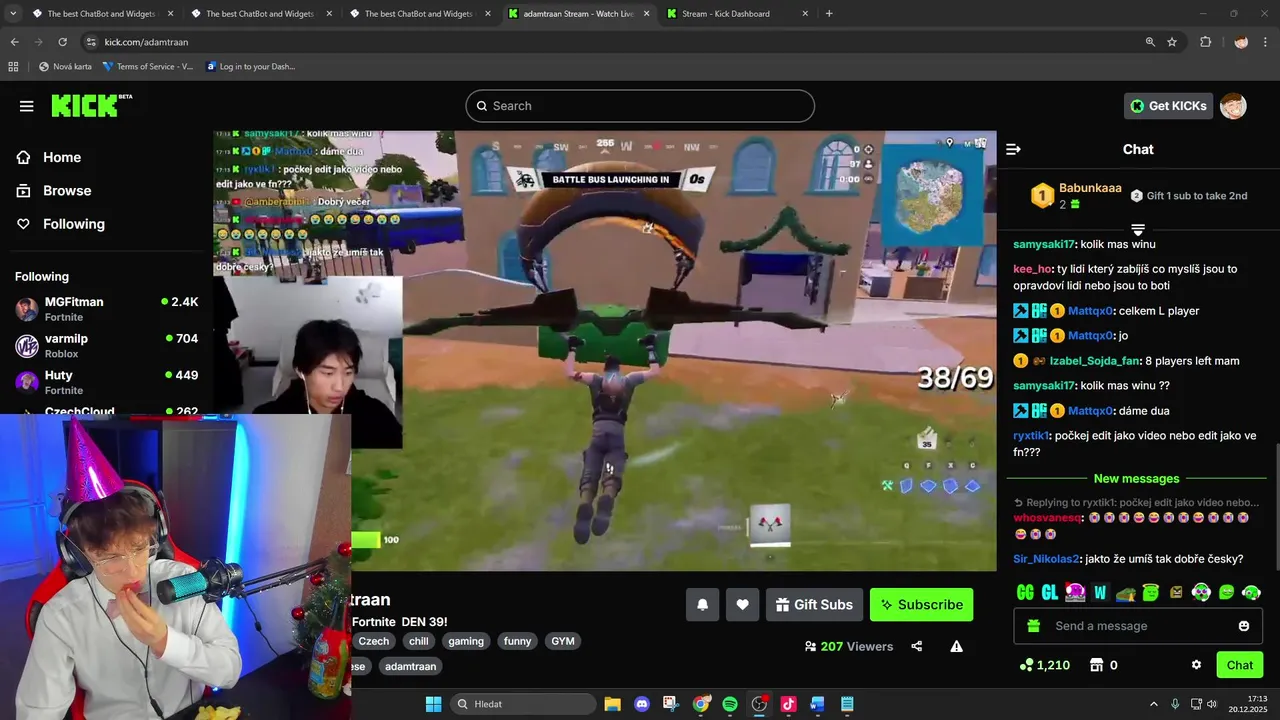
Task: Focus the Kick Search field
Action: tap(640, 106)
